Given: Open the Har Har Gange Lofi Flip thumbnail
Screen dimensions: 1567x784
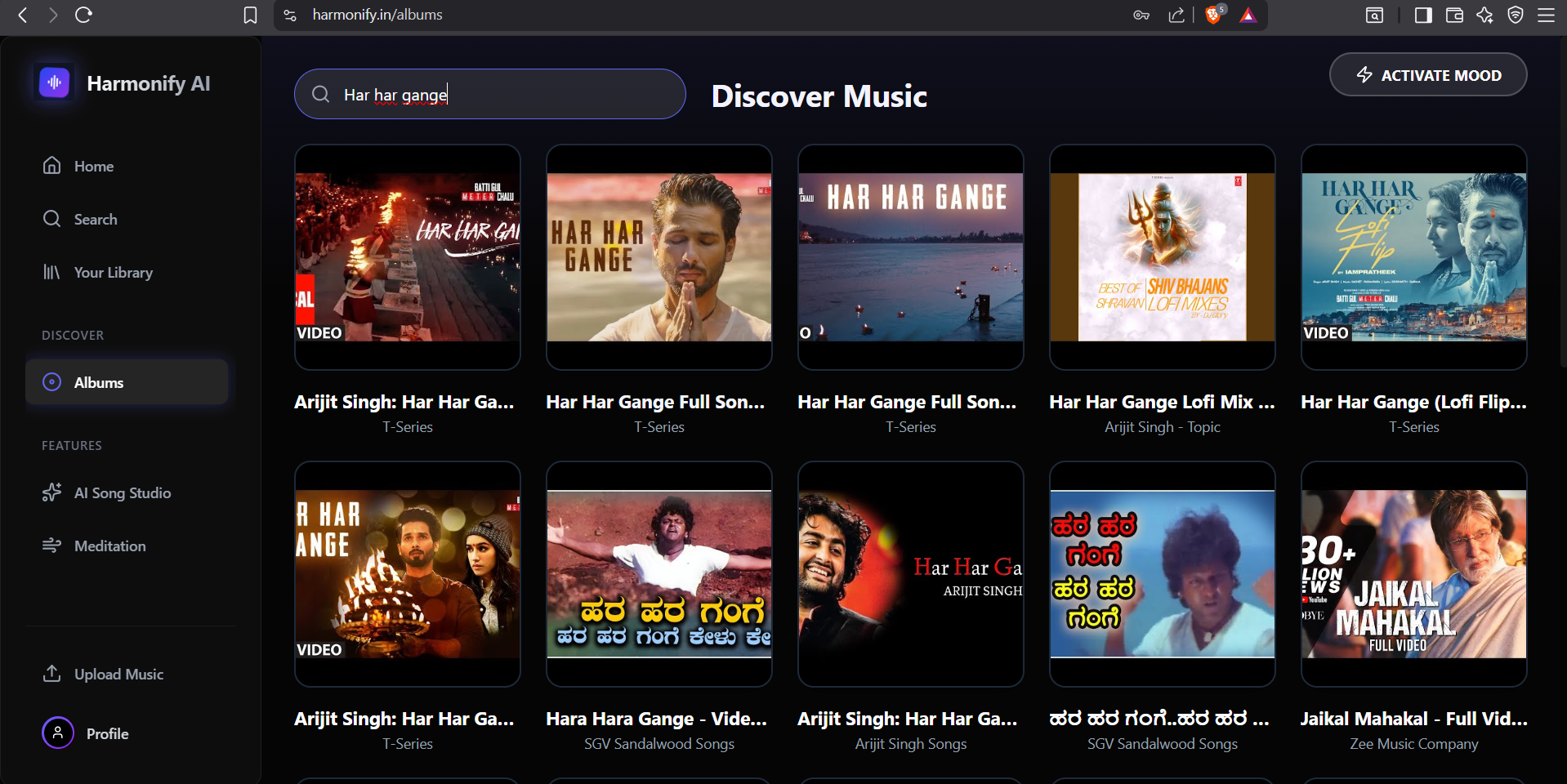Looking at the screenshot, I should coord(1414,257).
